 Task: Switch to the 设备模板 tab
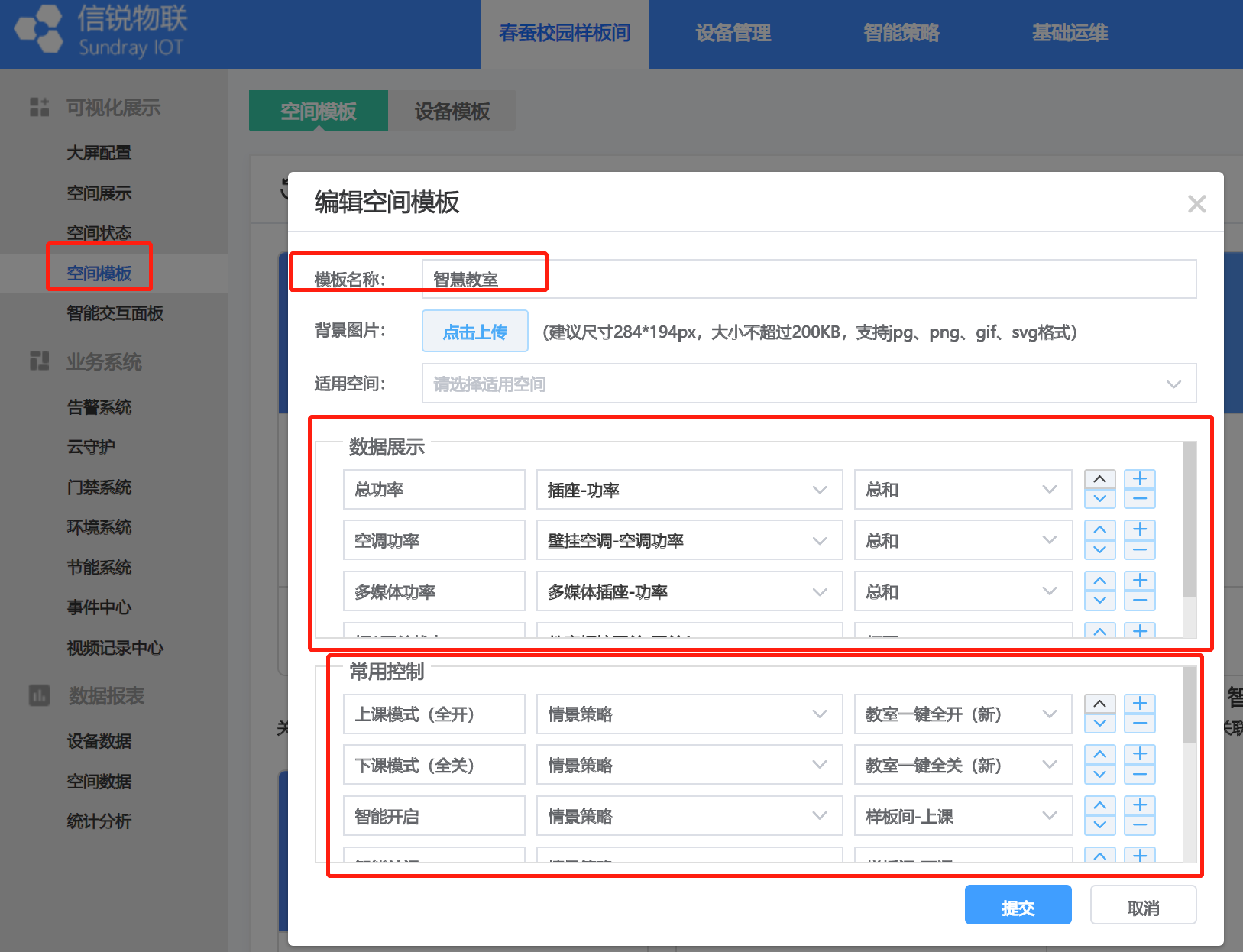(452, 112)
